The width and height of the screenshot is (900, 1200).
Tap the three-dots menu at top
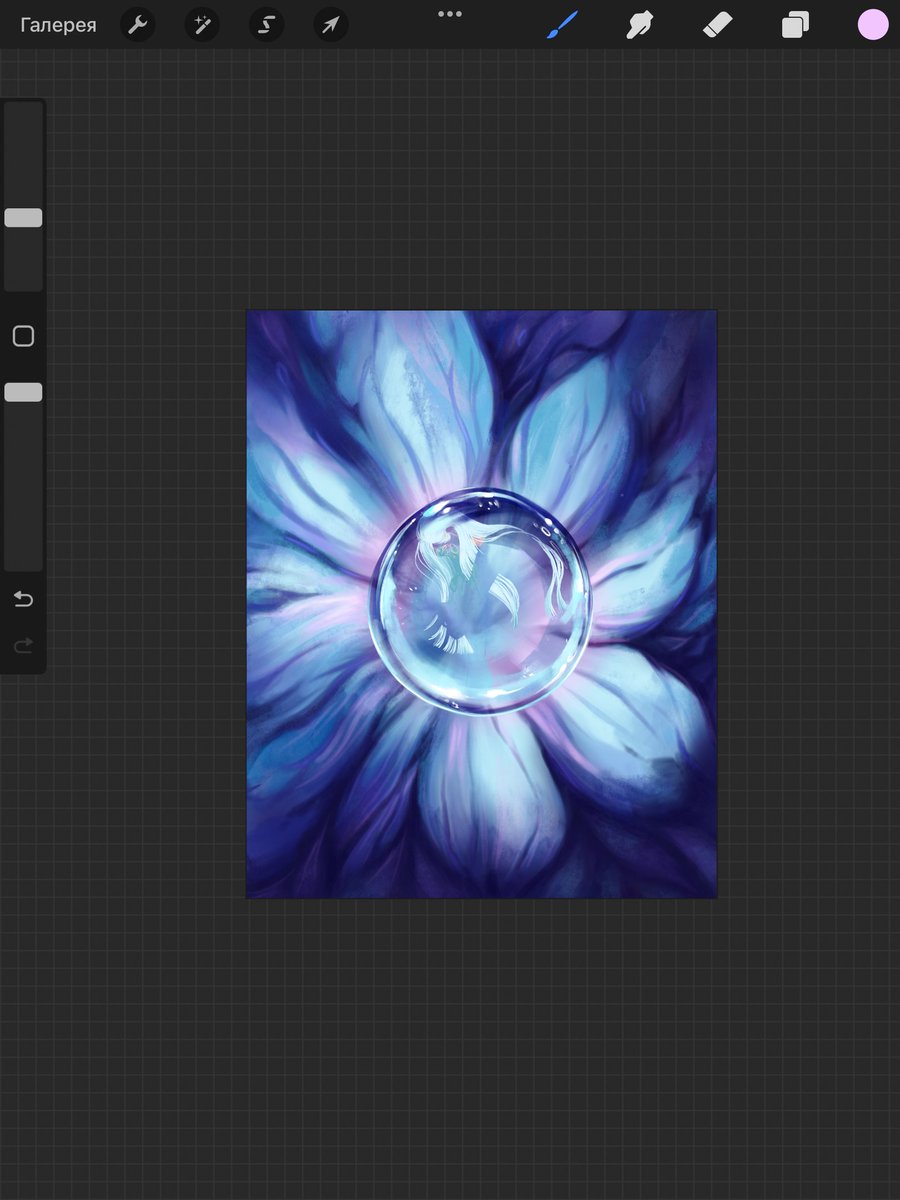click(x=450, y=14)
